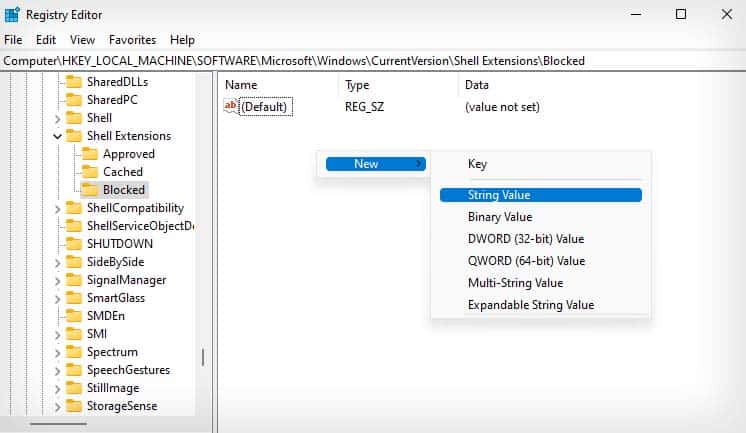Click the SharedDLLs folder icon
Screen dimensions: 746x433
pos(74,82)
